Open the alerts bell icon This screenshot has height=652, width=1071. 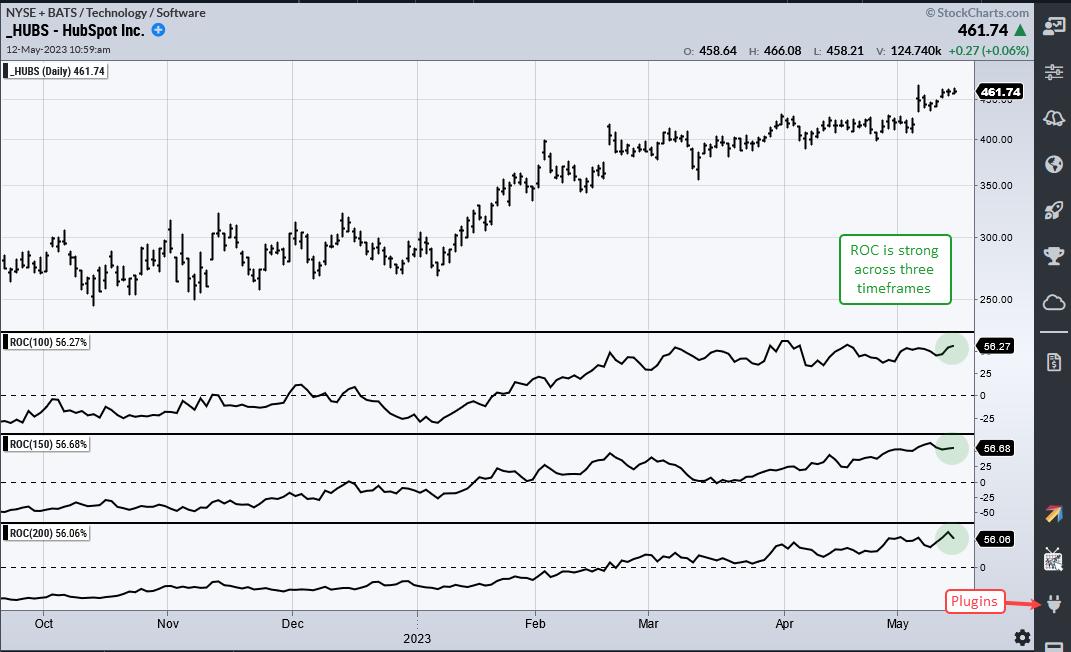coord(1053,118)
